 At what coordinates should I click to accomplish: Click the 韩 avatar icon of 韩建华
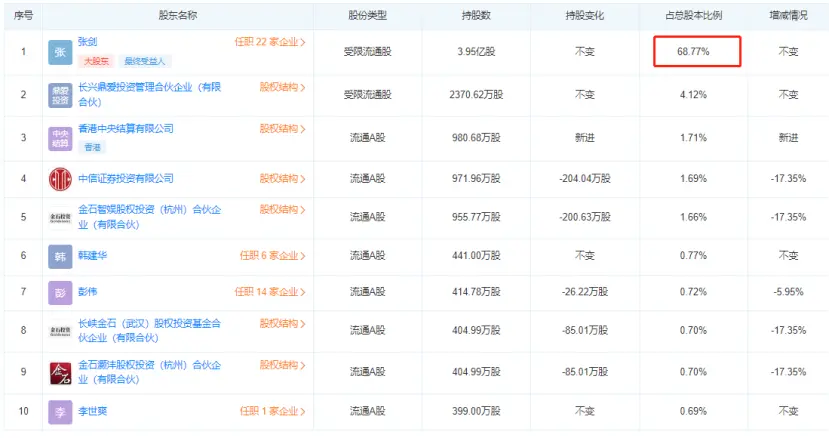[60, 256]
